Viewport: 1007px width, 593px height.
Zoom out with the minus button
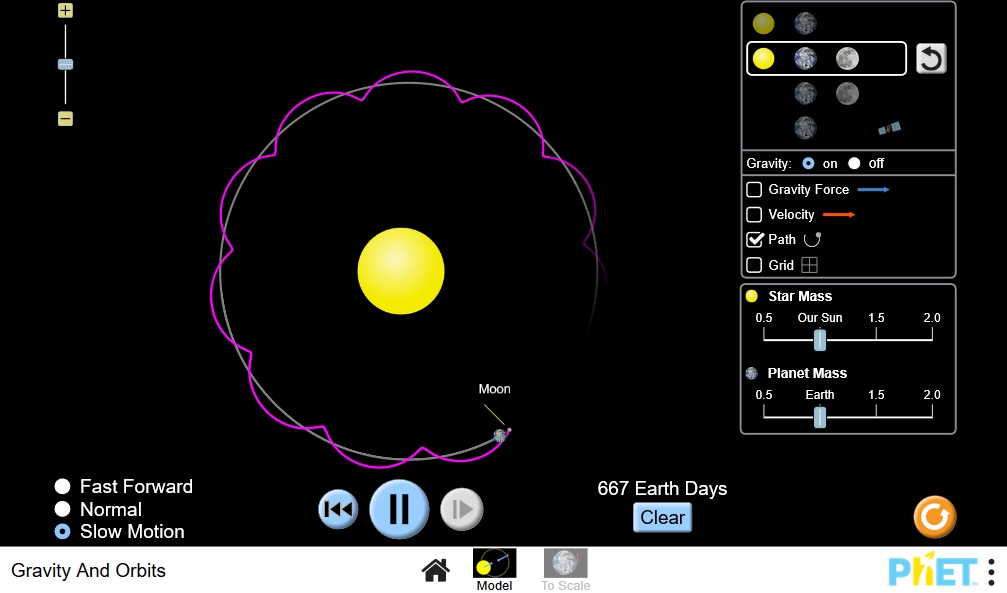65,118
